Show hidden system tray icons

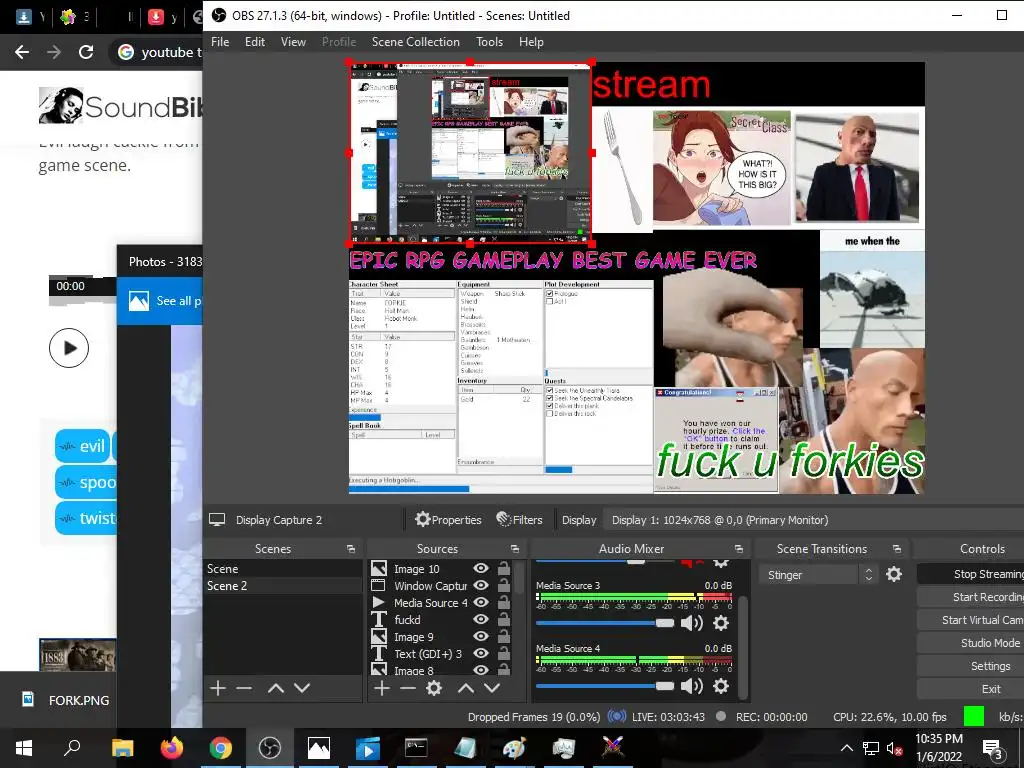(x=846, y=748)
